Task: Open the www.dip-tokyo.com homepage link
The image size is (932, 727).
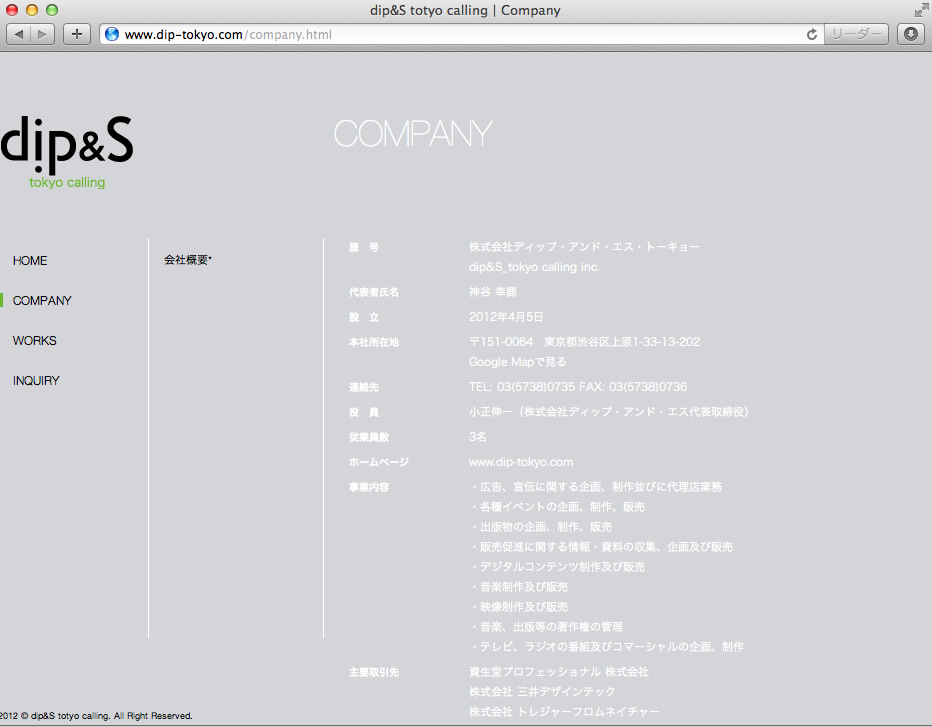Action: click(x=521, y=462)
